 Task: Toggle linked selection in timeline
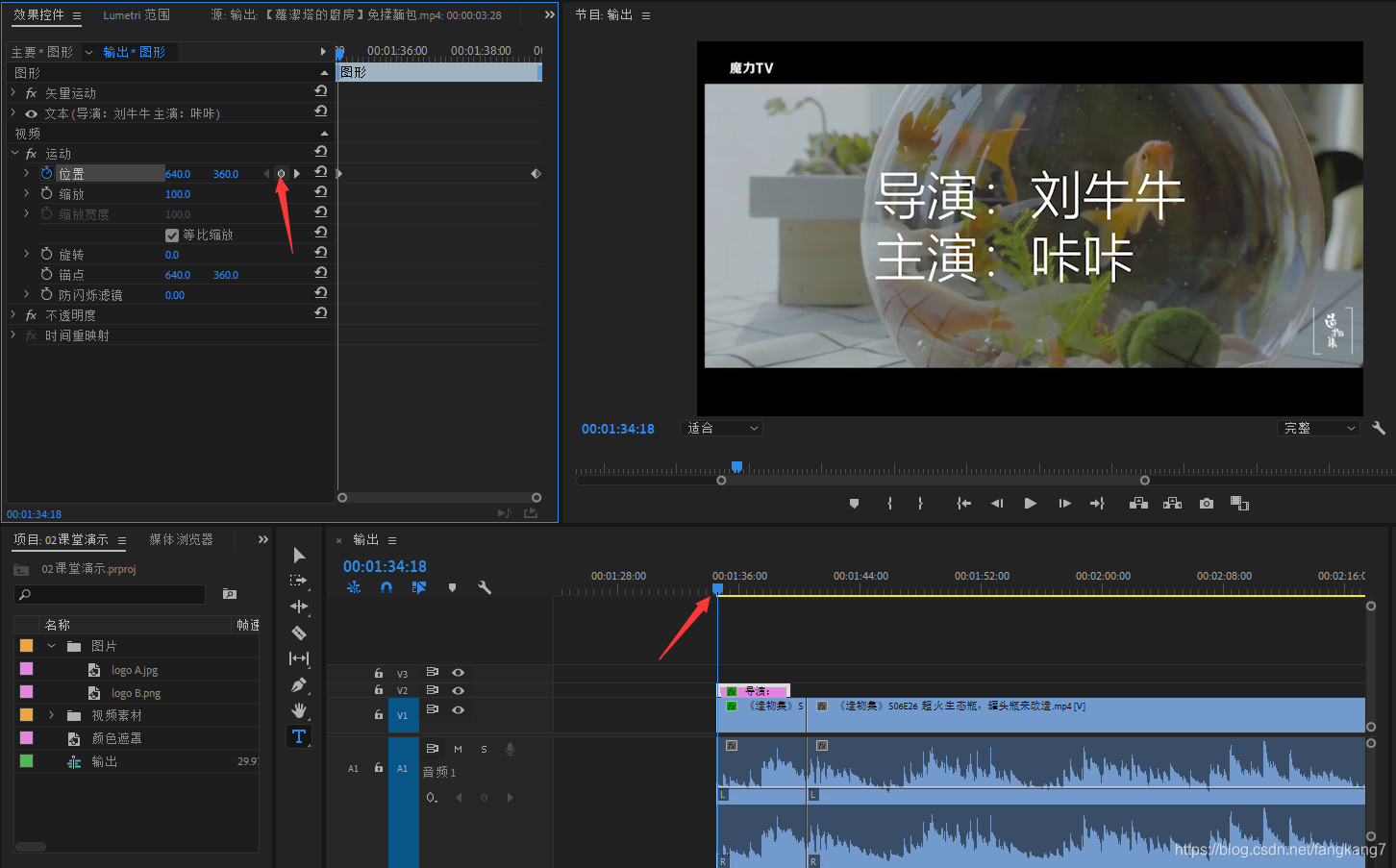(419, 587)
